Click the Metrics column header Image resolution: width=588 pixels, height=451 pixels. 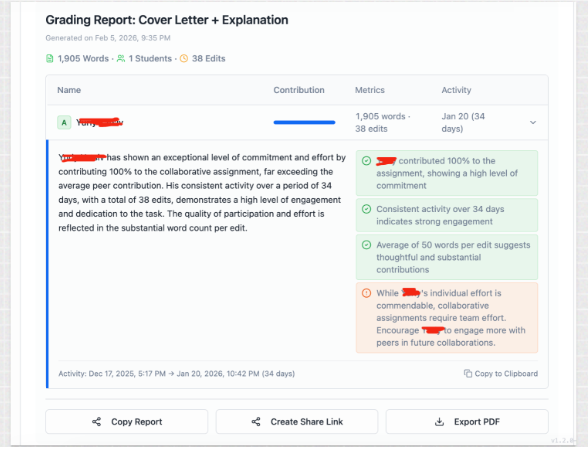[370, 90]
